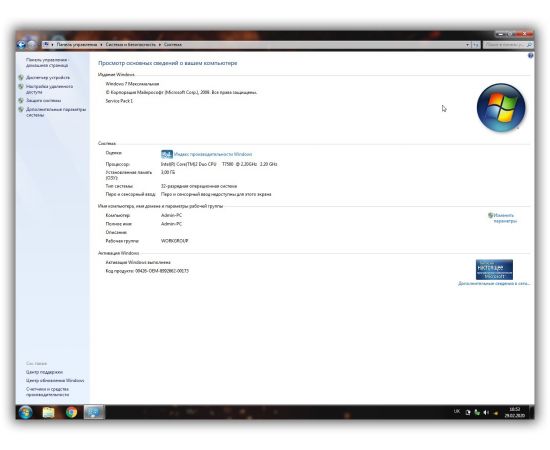Click the search magnifier icon
Screen dimensions: 550x450
(x=529, y=45)
